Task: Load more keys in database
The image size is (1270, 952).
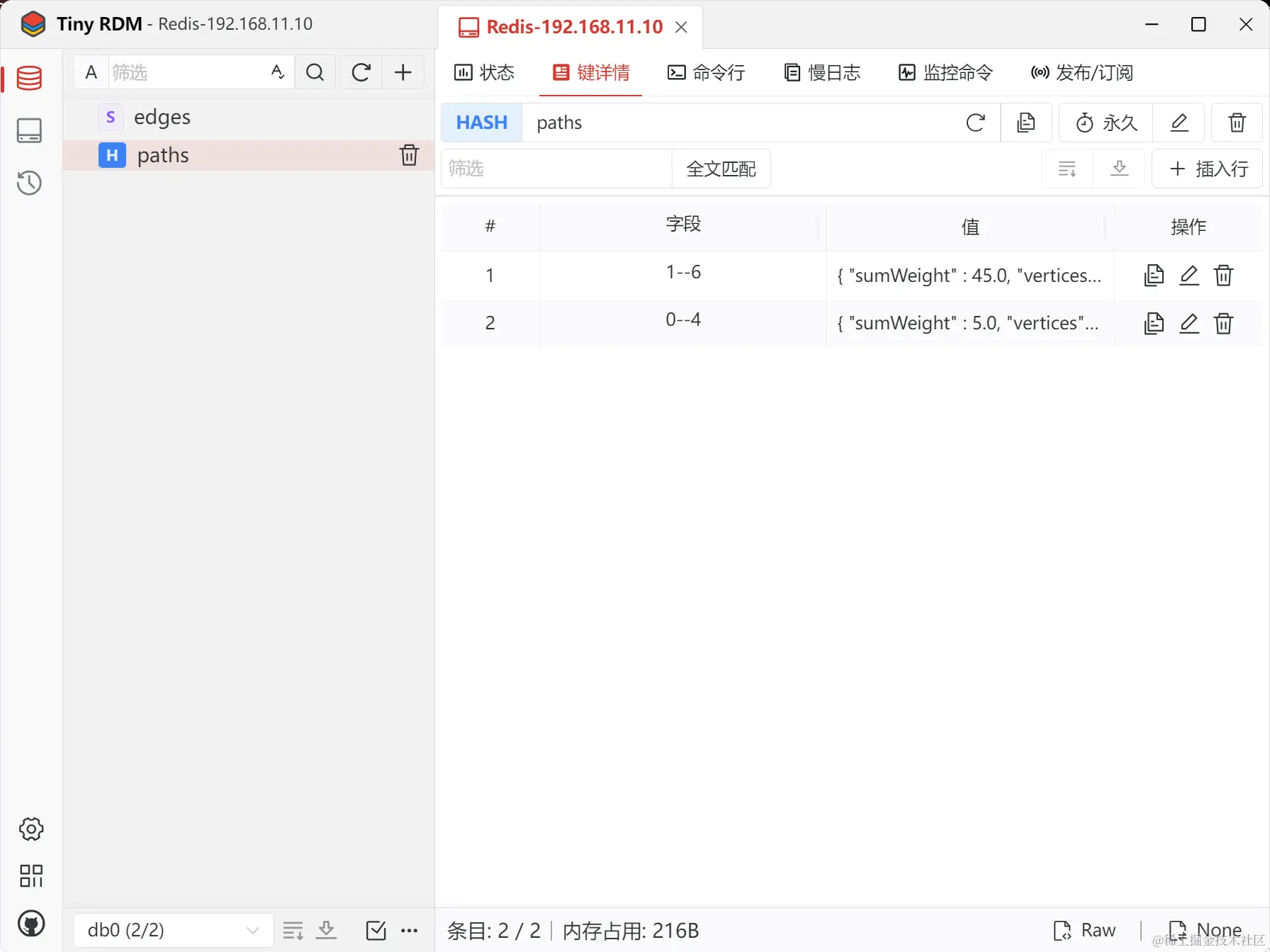Action: (293, 930)
